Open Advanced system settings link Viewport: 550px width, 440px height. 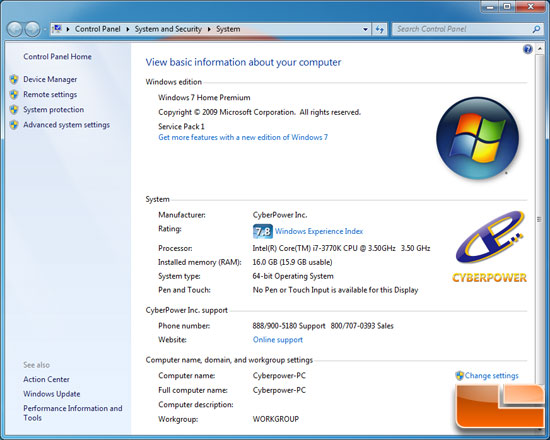point(67,125)
